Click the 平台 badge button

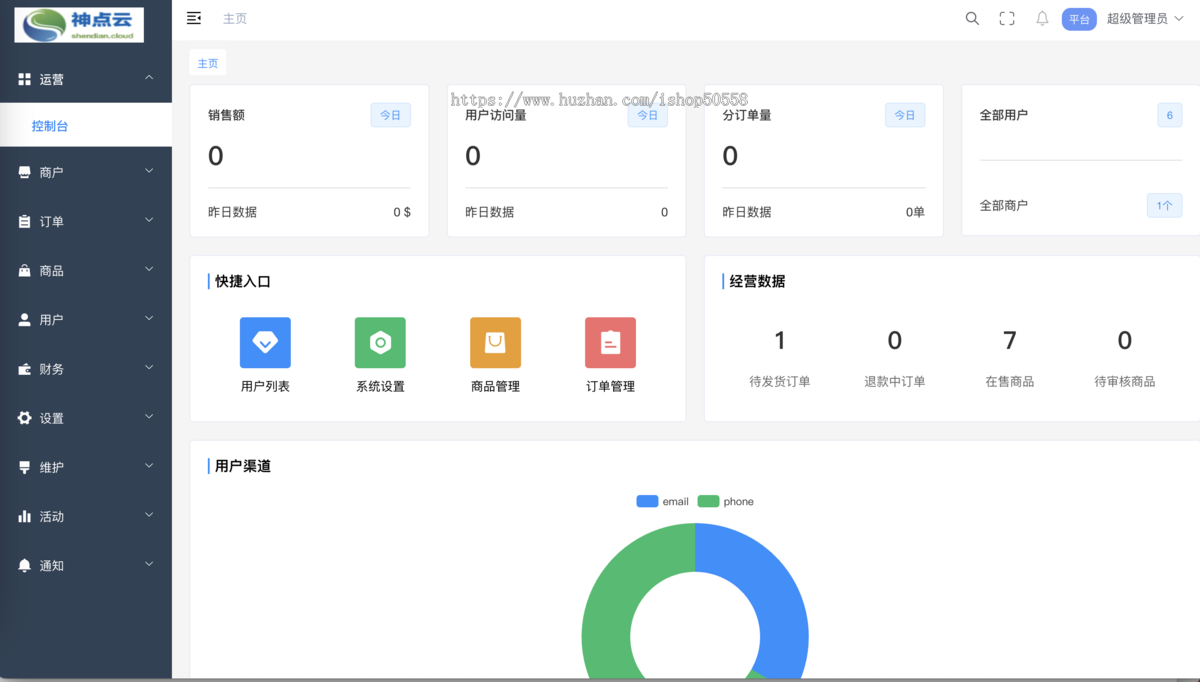pyautogui.click(x=1079, y=19)
